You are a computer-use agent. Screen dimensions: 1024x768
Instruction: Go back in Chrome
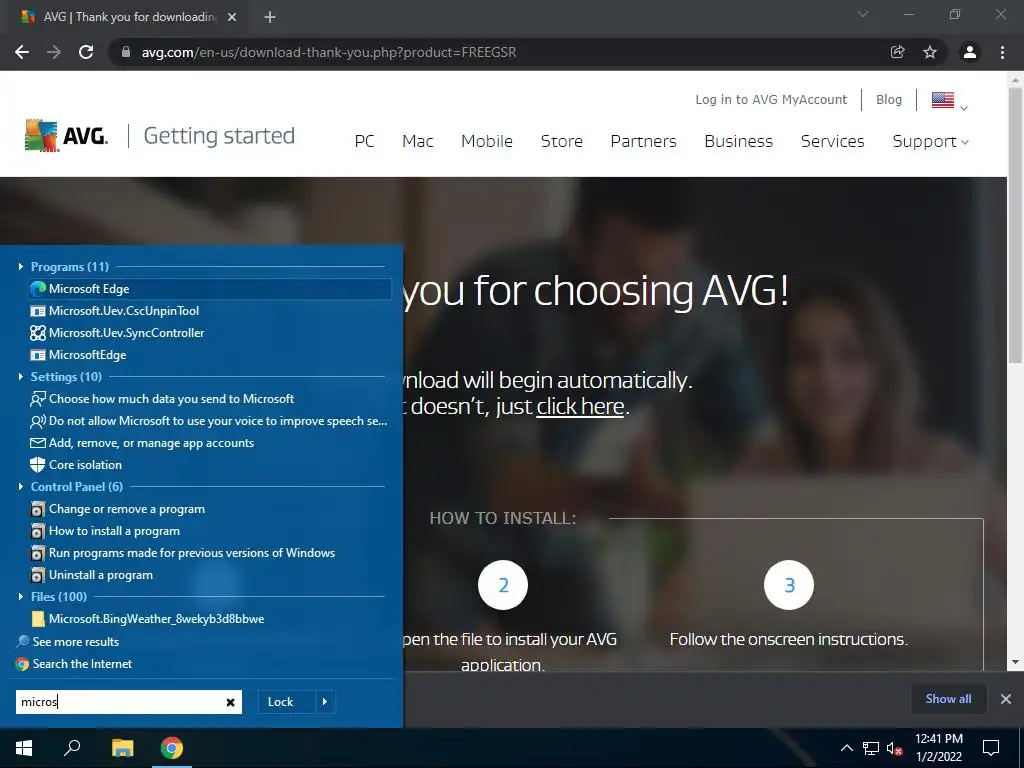(22, 52)
